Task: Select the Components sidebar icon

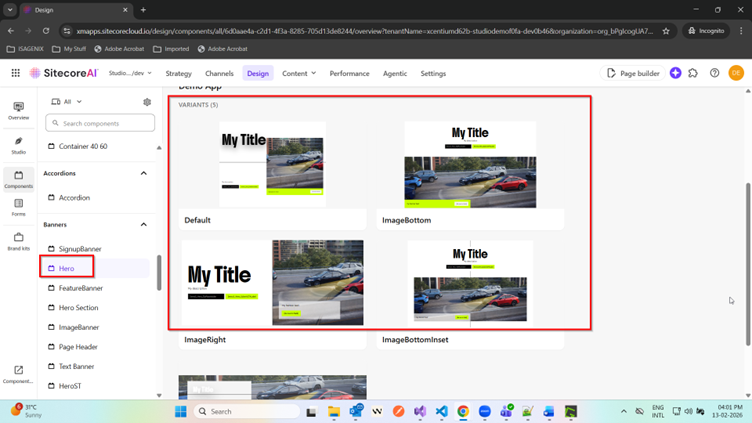Action: tap(18, 179)
